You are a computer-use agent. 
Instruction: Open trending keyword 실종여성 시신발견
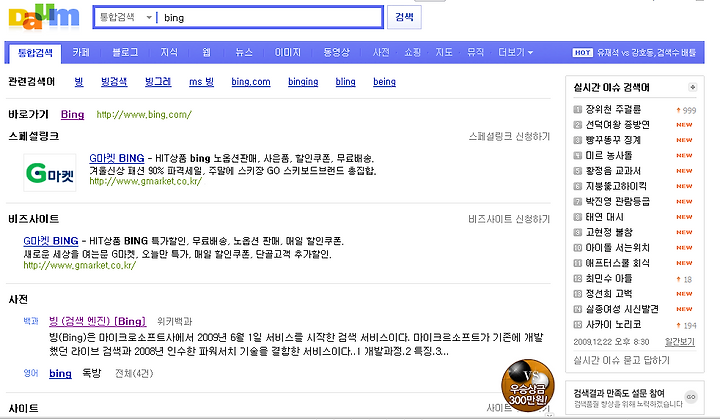pyautogui.click(x=622, y=309)
